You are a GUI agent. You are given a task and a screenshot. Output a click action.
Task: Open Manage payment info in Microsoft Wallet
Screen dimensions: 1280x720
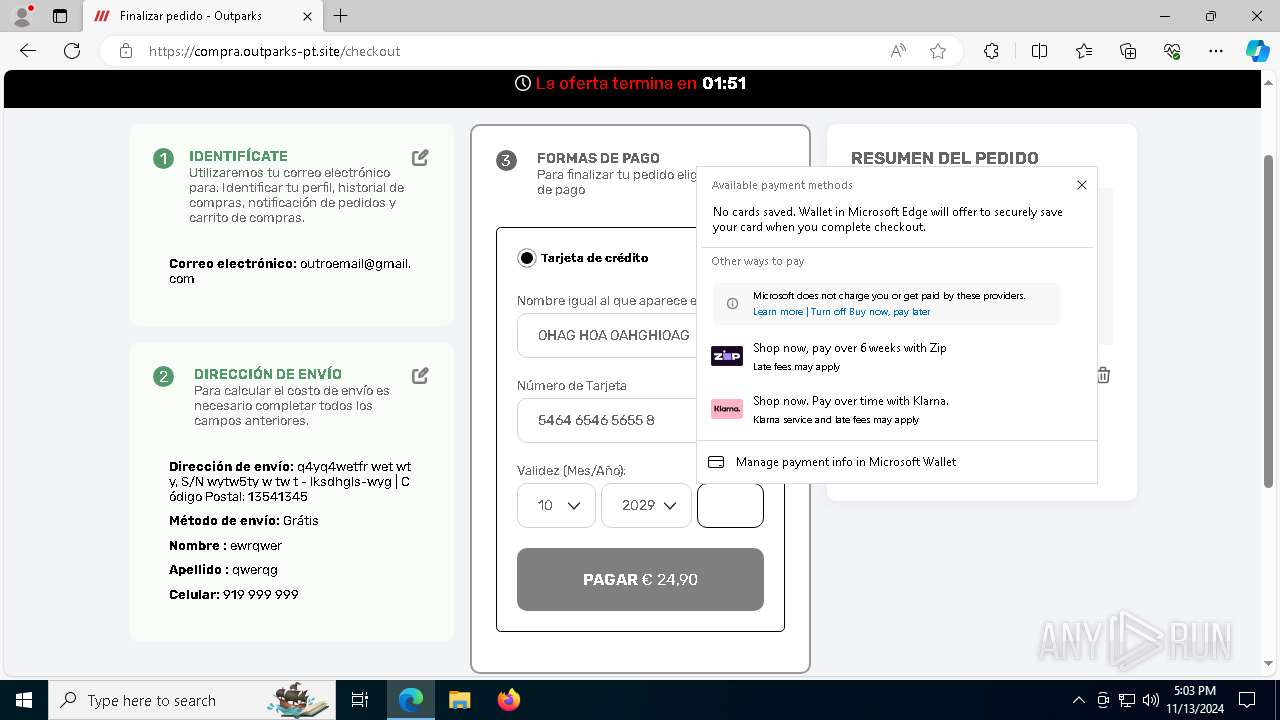click(898, 462)
